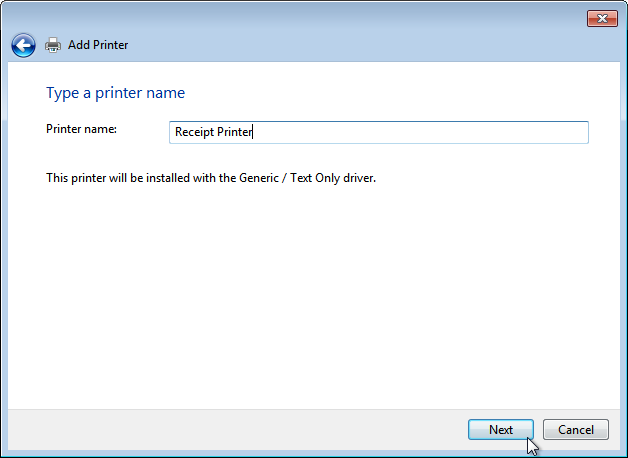Place cursor after 'Receipt Printer' text
The width and height of the screenshot is (628, 458).
[x=253, y=132]
